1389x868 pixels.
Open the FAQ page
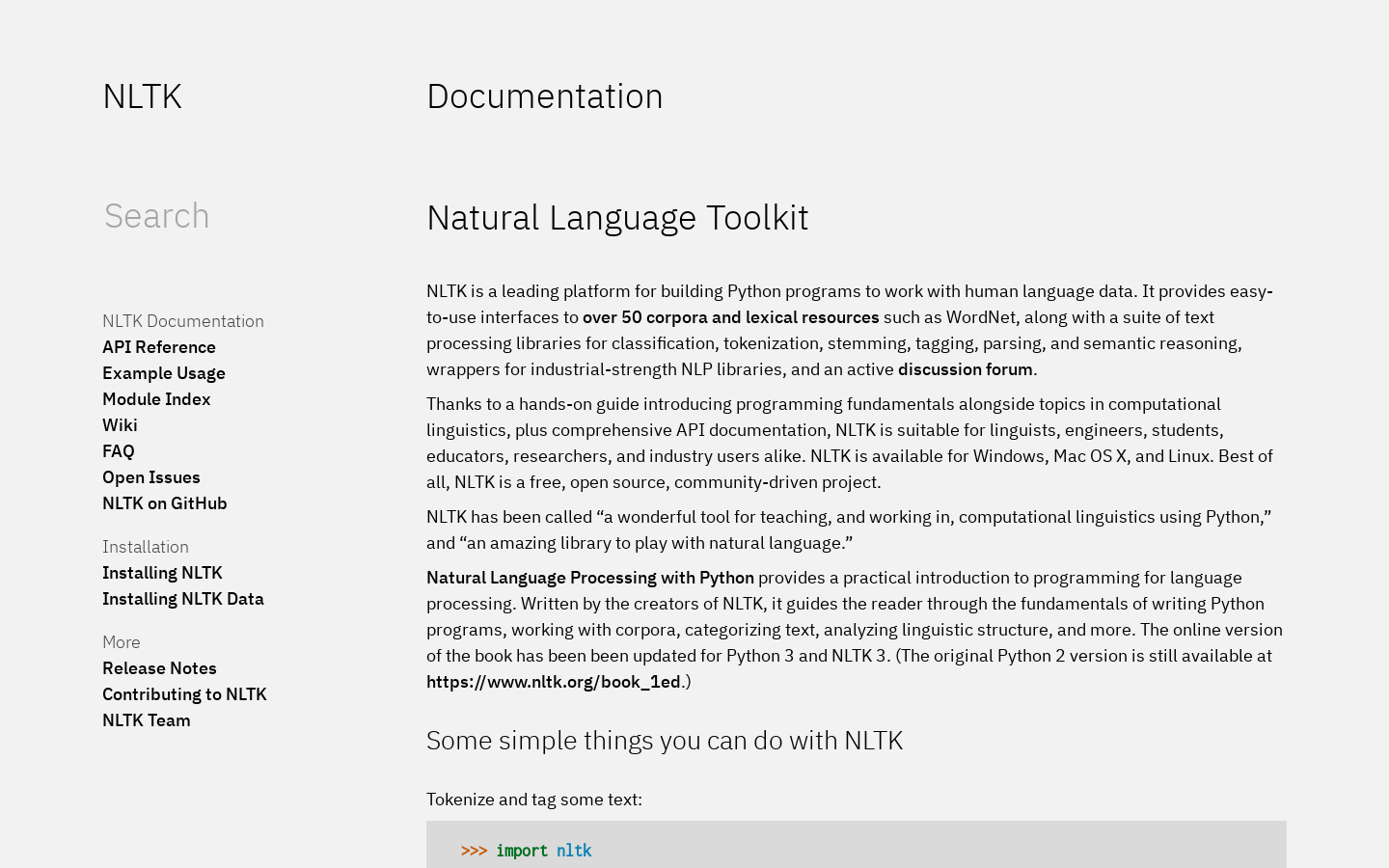(119, 451)
